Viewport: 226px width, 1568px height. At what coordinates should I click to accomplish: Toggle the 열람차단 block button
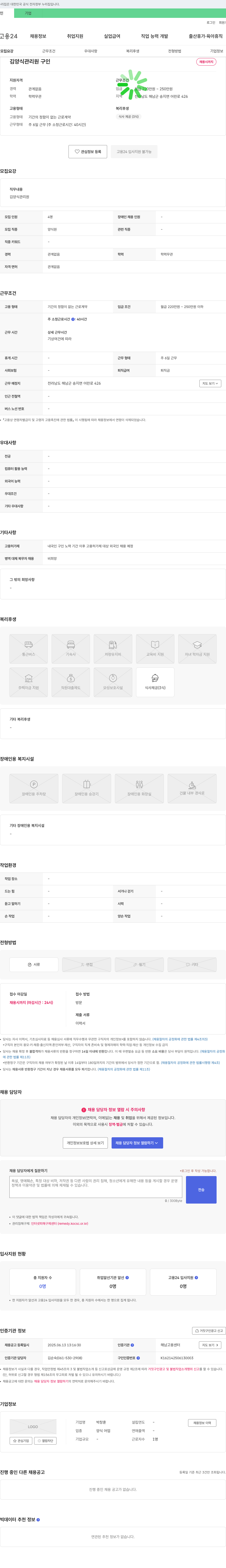tap(46, 1441)
